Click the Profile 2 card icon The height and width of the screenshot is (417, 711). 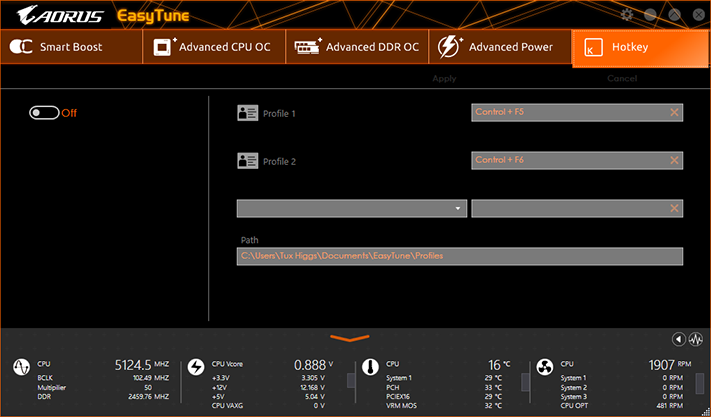tap(248, 160)
